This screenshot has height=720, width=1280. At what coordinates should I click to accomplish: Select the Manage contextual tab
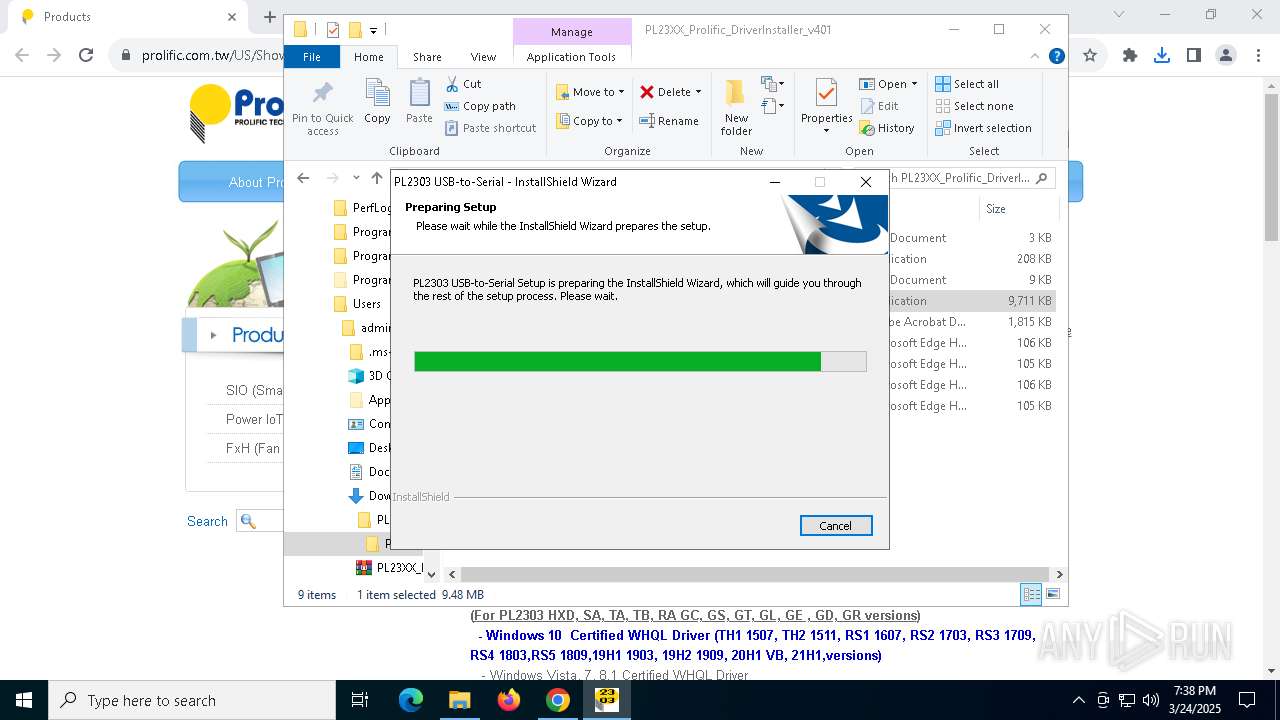[571, 32]
